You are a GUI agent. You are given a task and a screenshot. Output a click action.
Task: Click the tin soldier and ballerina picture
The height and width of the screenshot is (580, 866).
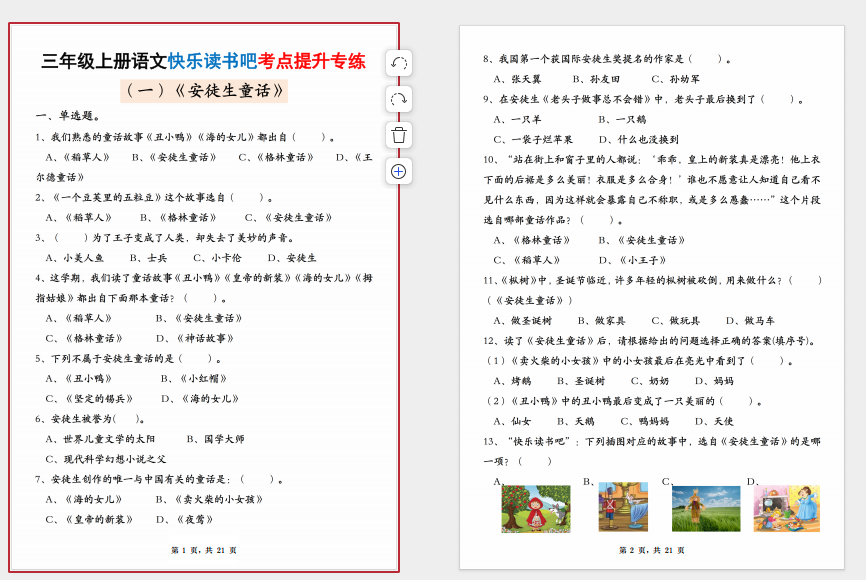click(623, 507)
